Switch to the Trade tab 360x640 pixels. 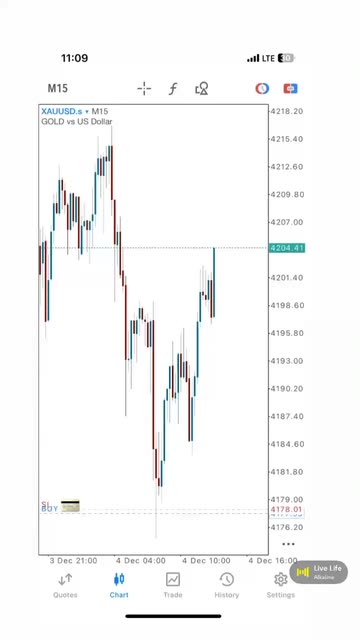173,585
